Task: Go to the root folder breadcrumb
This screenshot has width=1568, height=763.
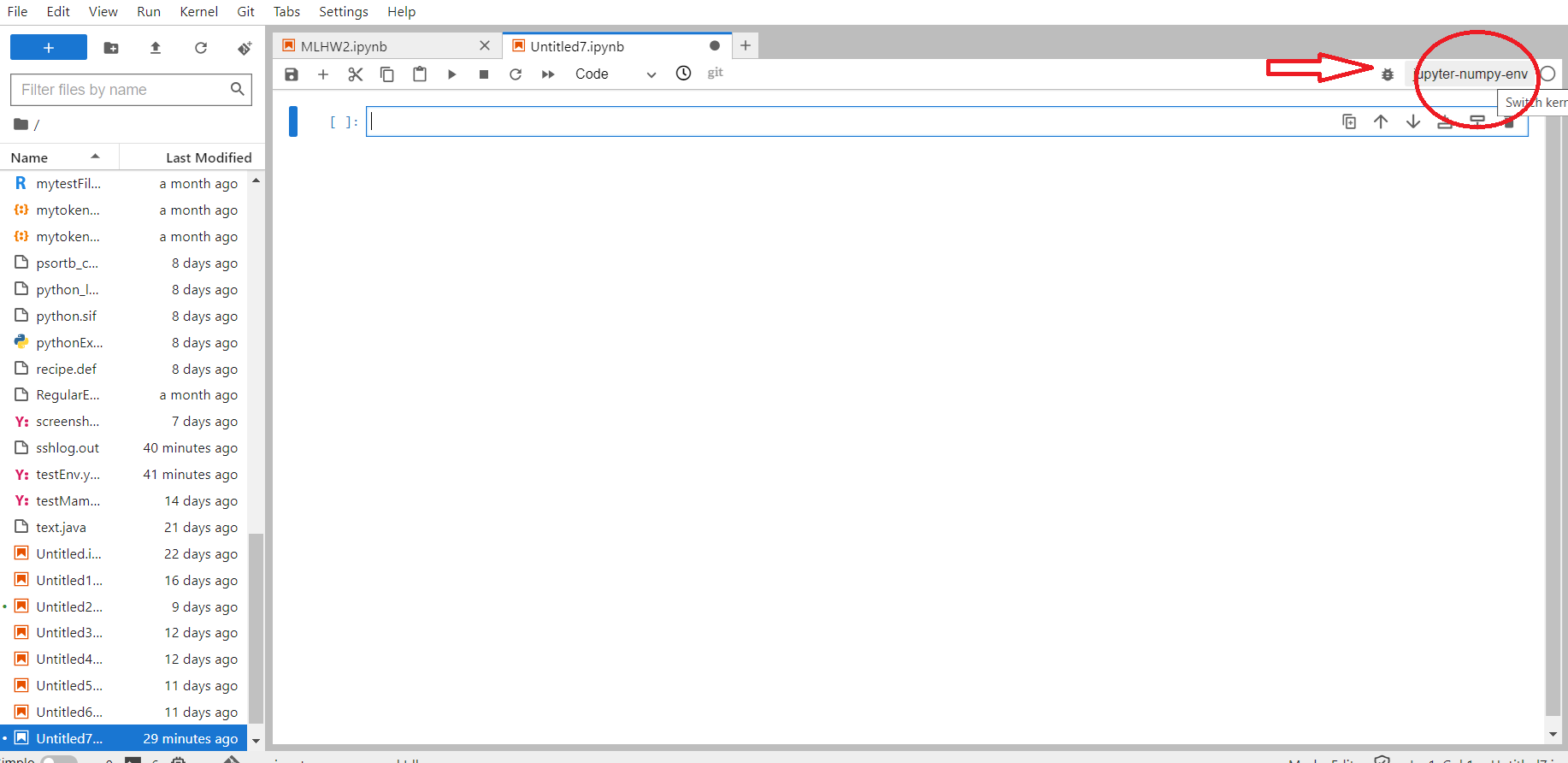Action: click(21, 124)
